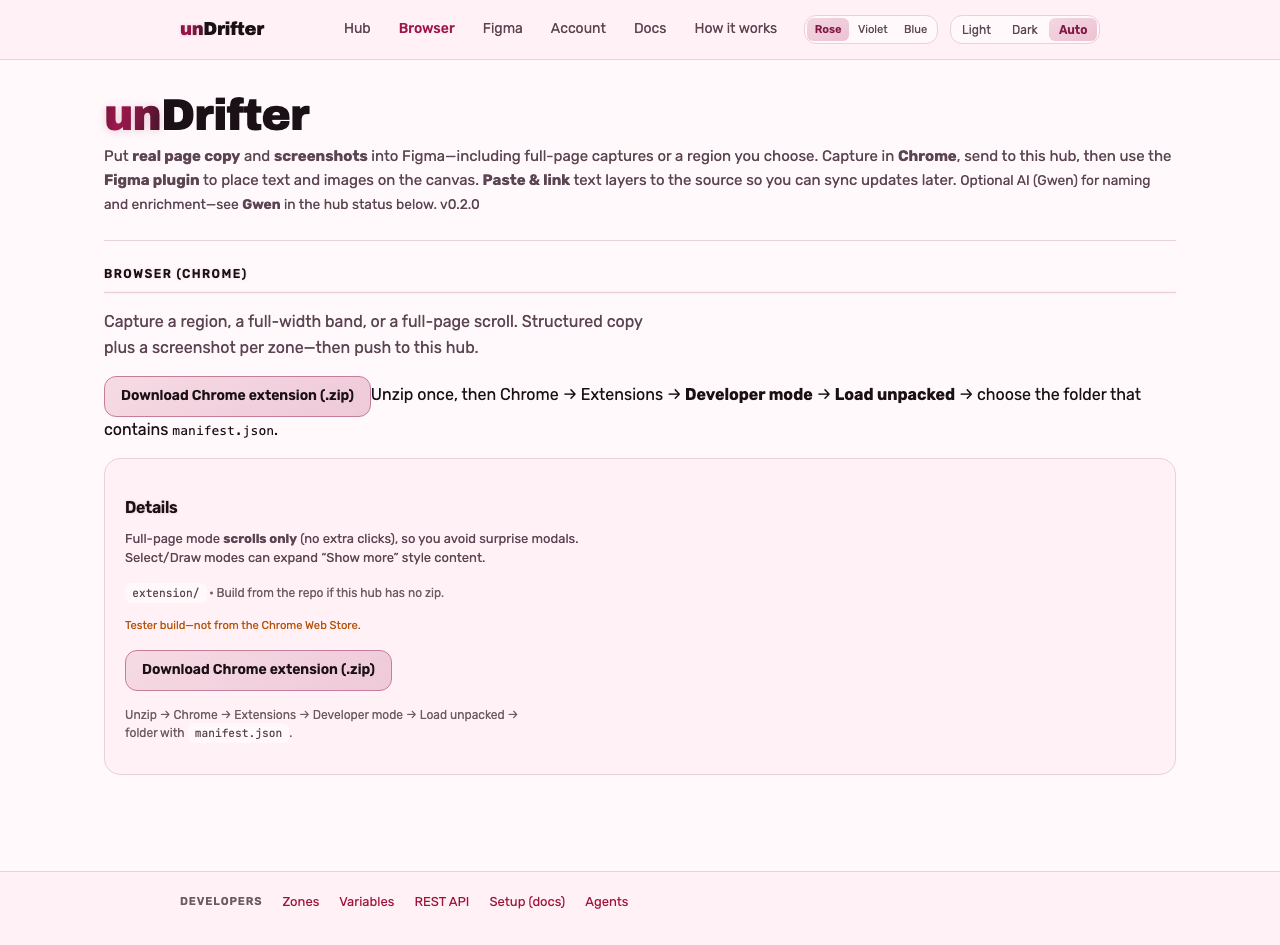Click the top Download Chrome extension button
Screen dimensions: 1280x945
237,396
